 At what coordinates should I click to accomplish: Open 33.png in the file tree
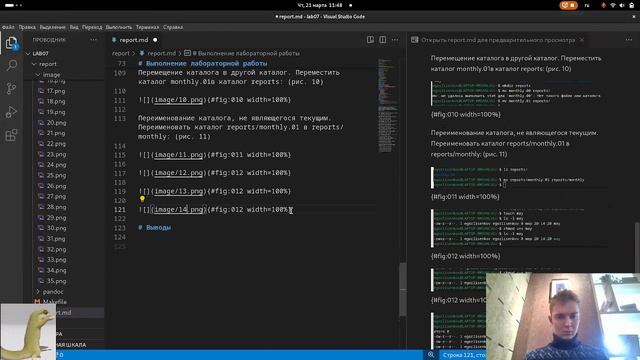click(x=56, y=260)
